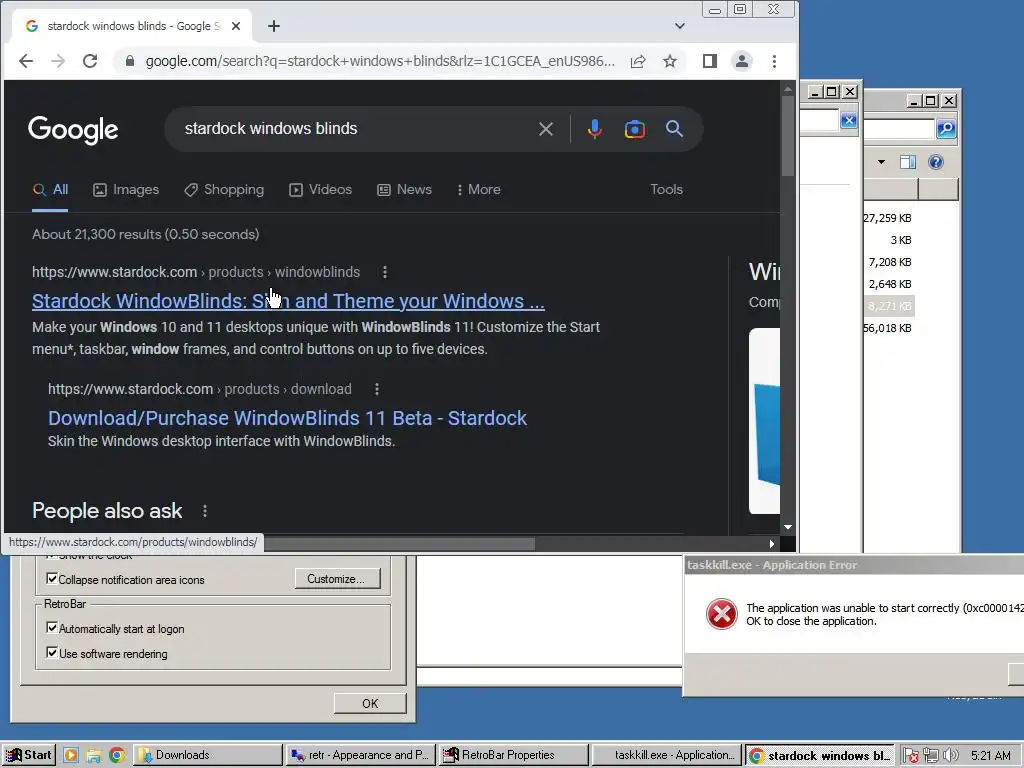Viewport: 1024px width, 768px height.
Task: Click Explorer search magnifier button
Action: [946, 129]
